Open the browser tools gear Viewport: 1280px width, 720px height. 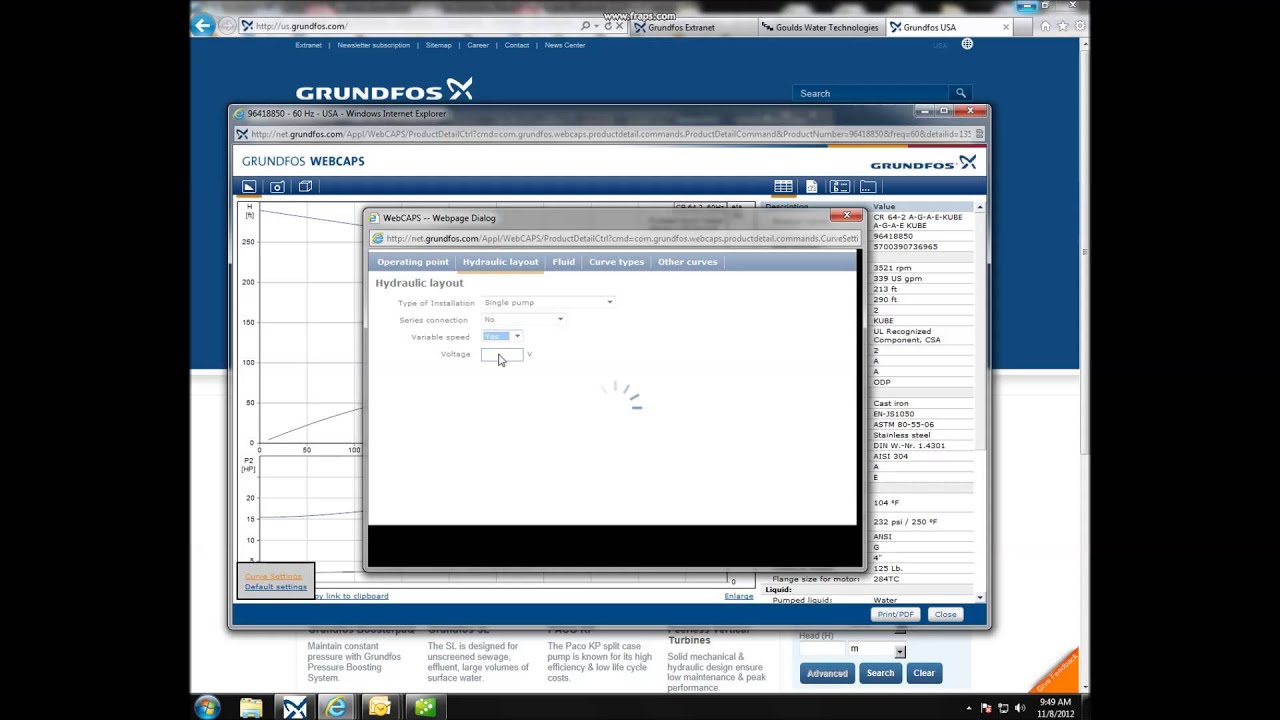[x=1079, y=27]
